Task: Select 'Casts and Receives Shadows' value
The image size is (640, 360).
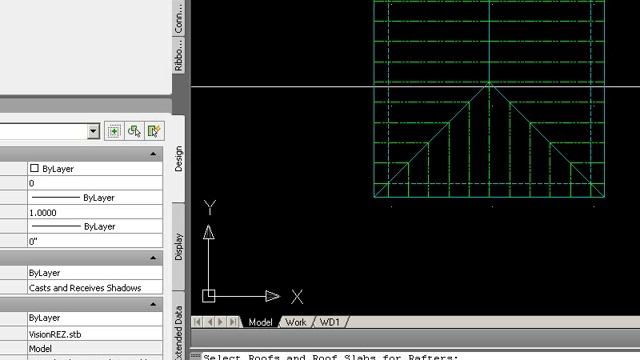Action: (x=95, y=288)
